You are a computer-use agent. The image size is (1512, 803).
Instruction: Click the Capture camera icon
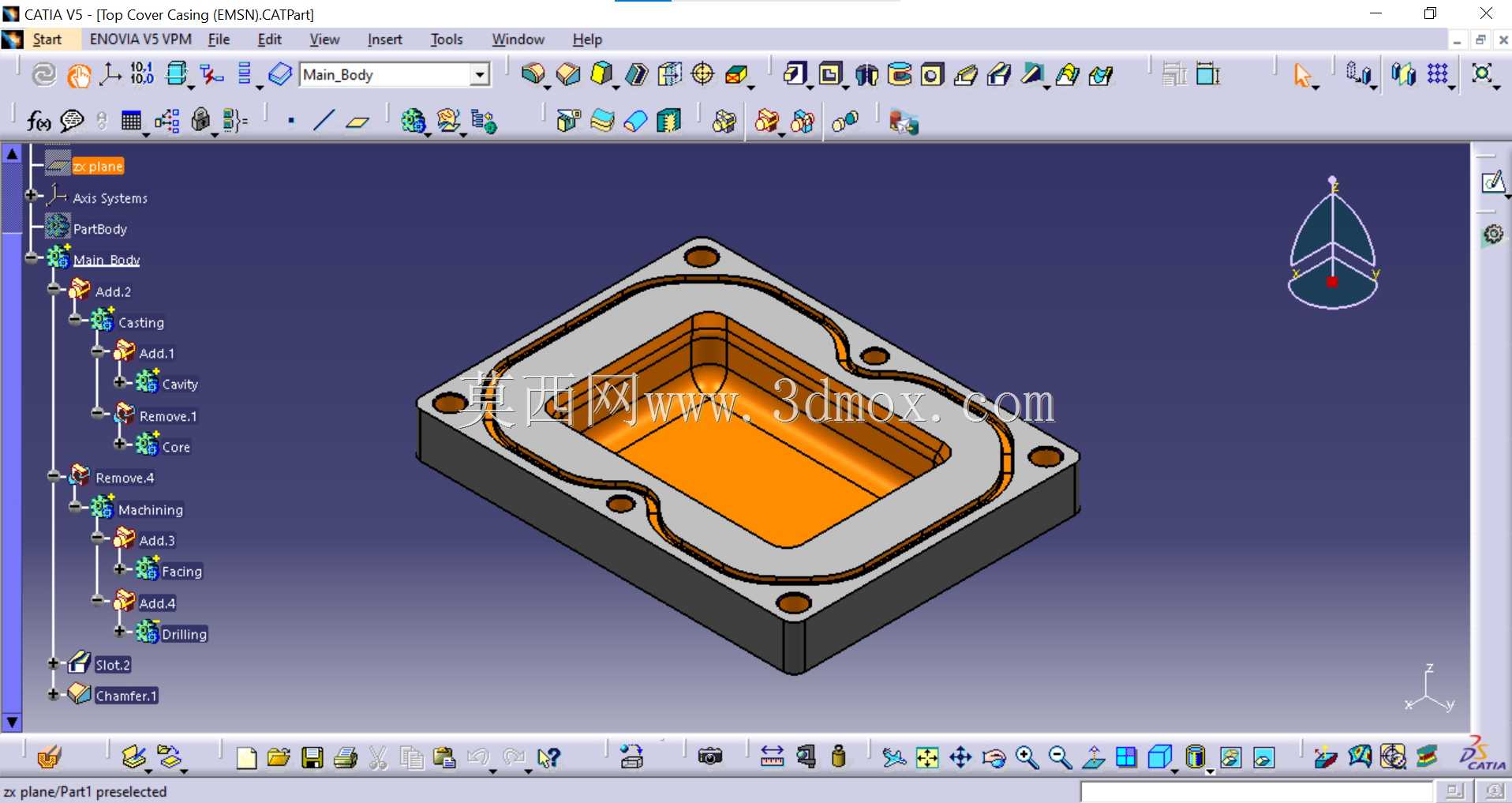pyautogui.click(x=710, y=757)
